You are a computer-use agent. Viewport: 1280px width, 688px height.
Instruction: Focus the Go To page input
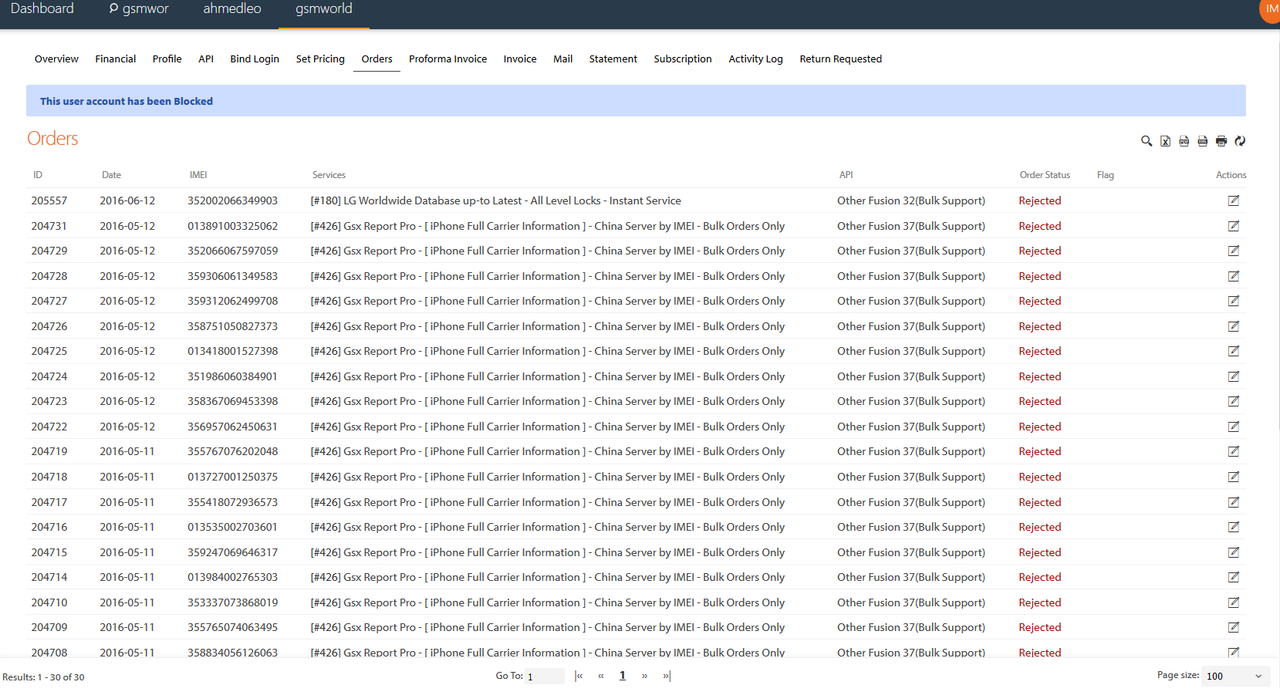pos(545,677)
